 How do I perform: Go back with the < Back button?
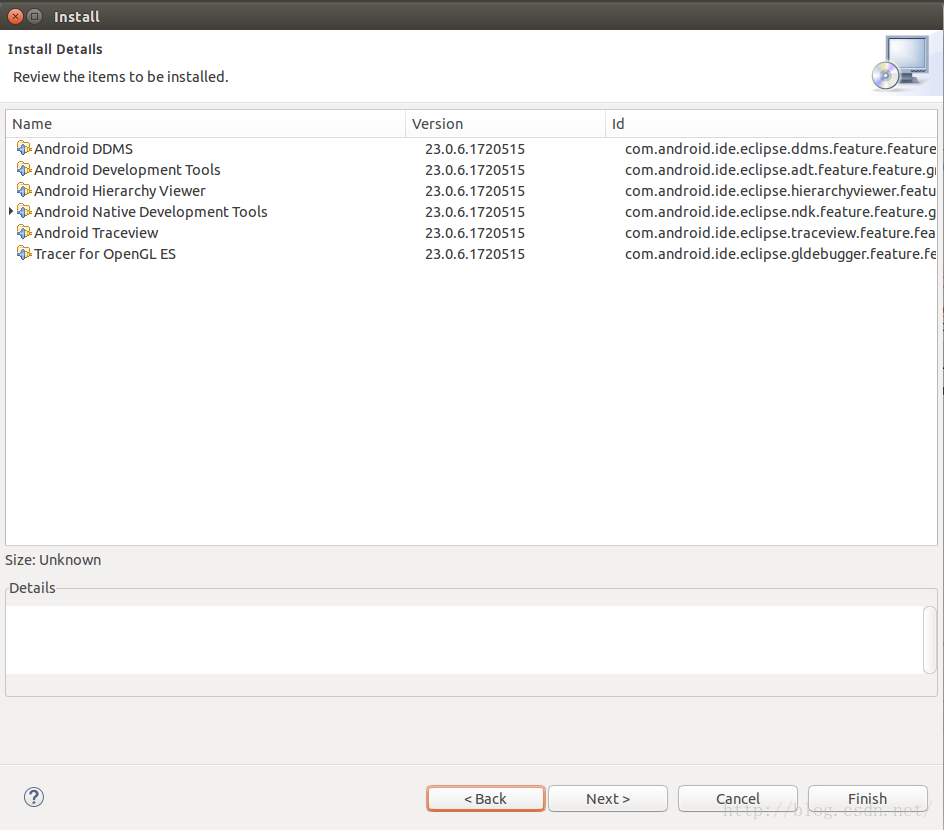[x=485, y=799]
